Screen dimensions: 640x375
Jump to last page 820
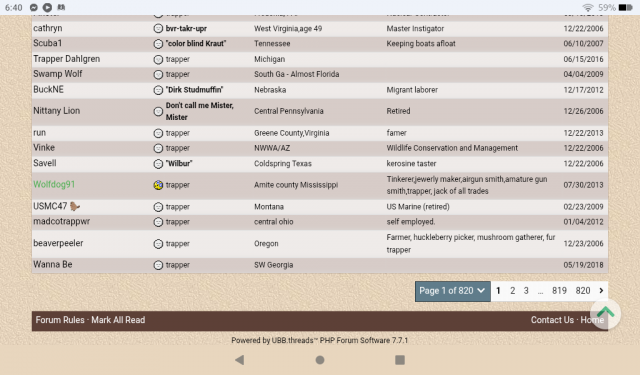coord(583,291)
